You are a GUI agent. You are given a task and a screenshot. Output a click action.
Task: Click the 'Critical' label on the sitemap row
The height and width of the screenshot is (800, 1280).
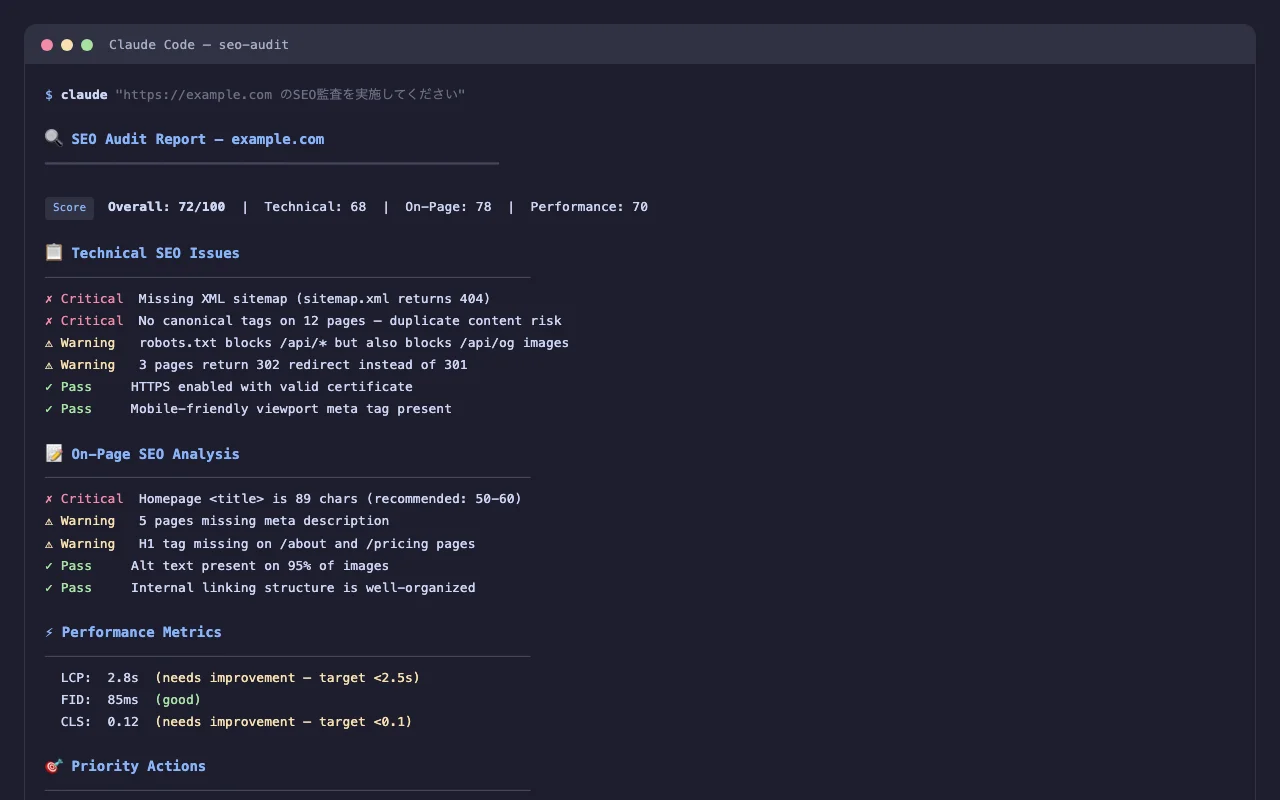(92, 299)
